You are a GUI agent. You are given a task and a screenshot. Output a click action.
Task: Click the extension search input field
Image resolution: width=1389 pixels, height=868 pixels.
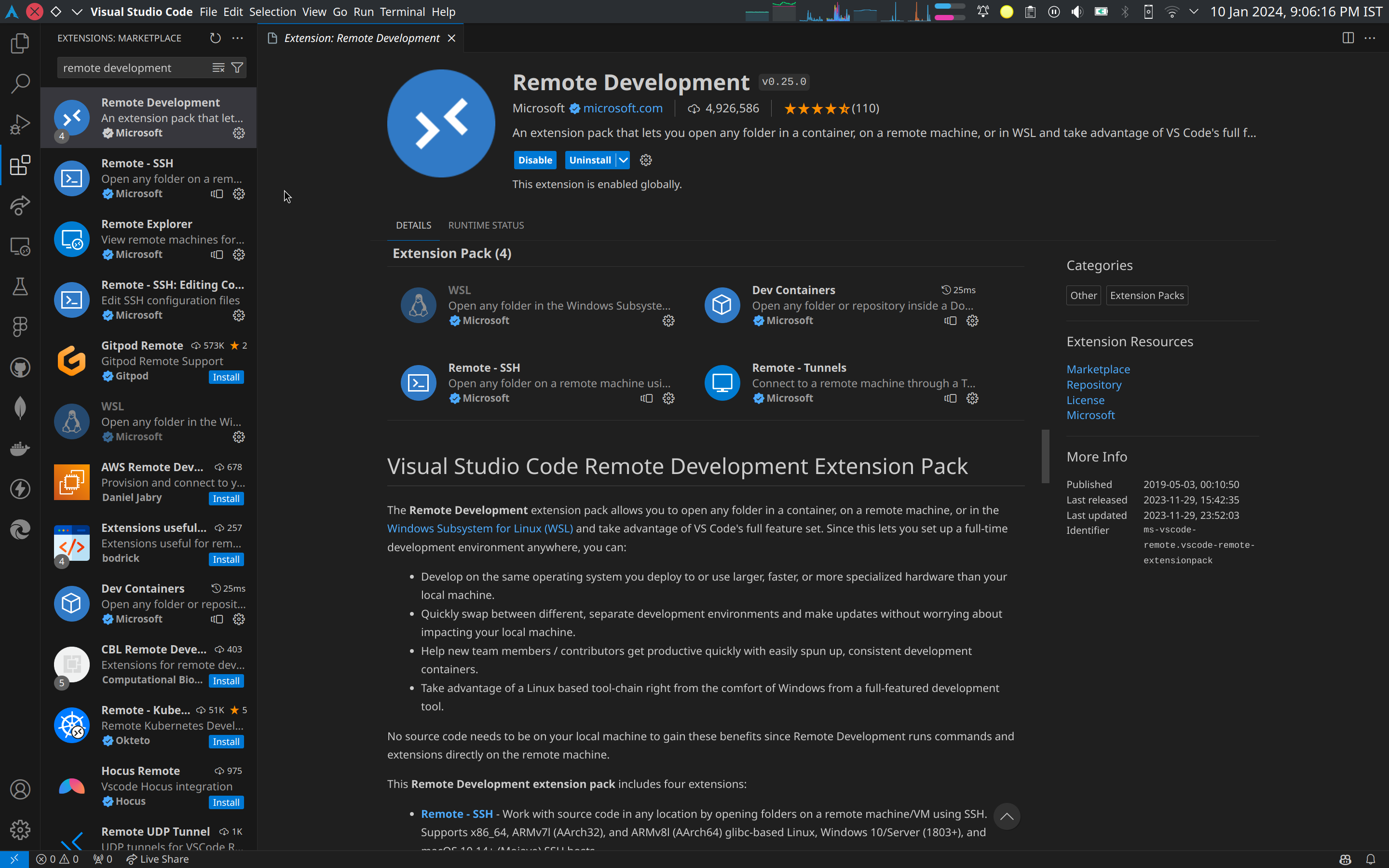[x=132, y=68]
